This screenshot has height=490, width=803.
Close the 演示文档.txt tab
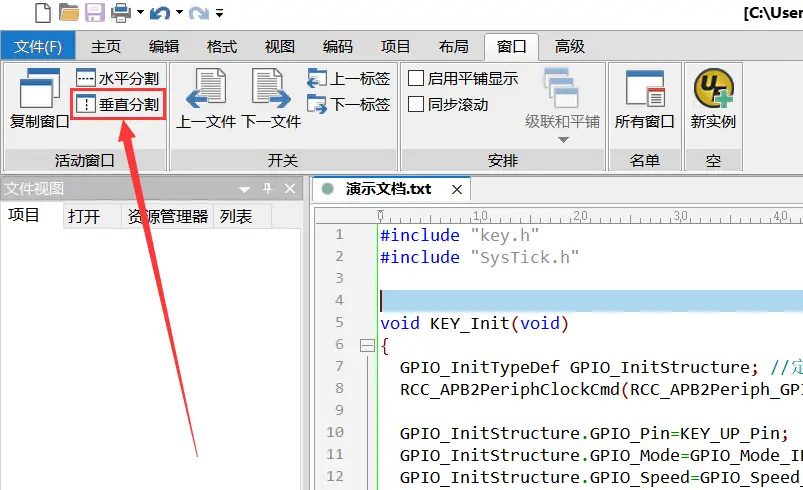457,189
